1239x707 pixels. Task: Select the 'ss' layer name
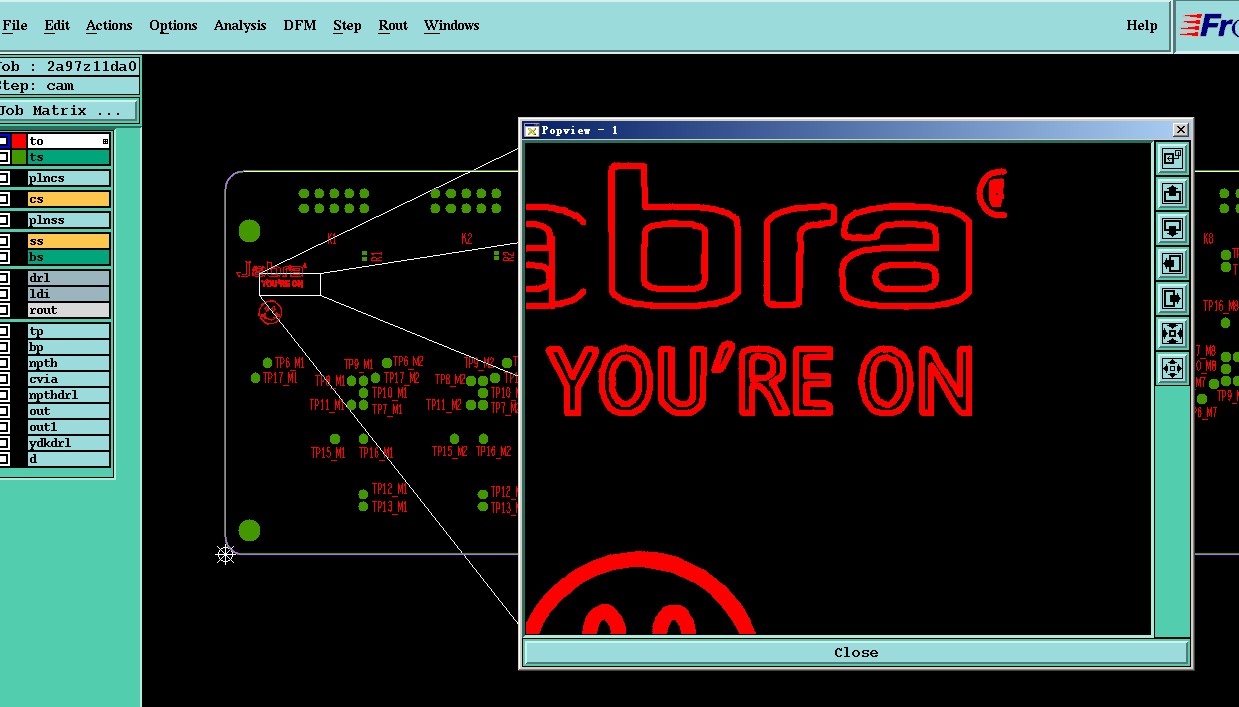pyautogui.click(x=69, y=241)
